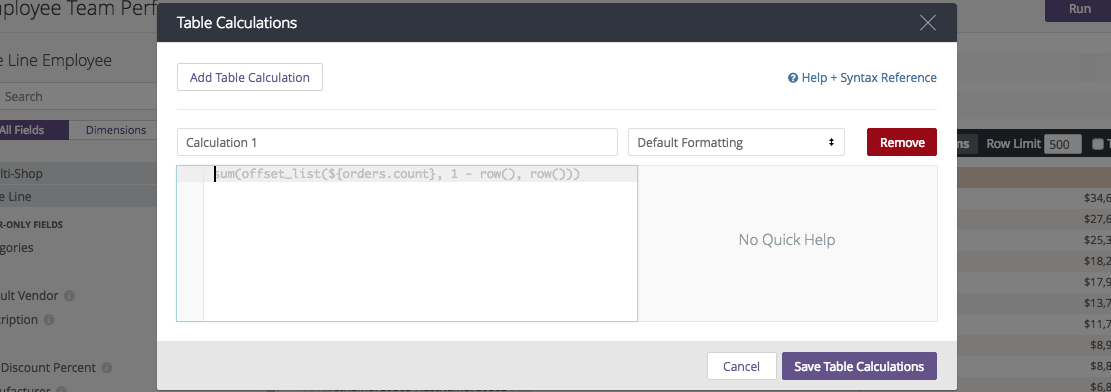Click the info icon next to Description field
Viewport: 1111px width, 392px height.
coord(49,320)
